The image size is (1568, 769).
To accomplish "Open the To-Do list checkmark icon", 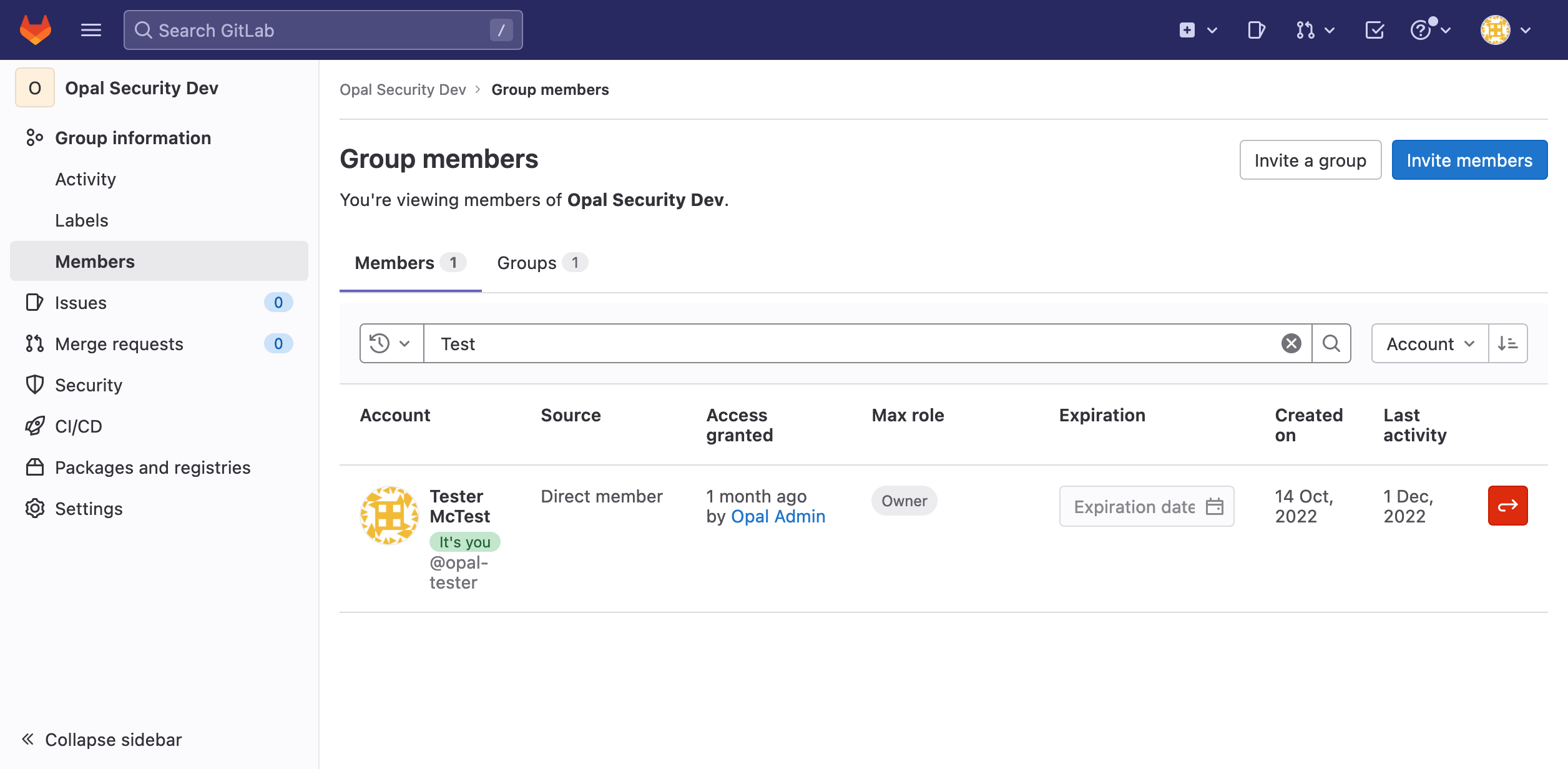I will point(1374,30).
